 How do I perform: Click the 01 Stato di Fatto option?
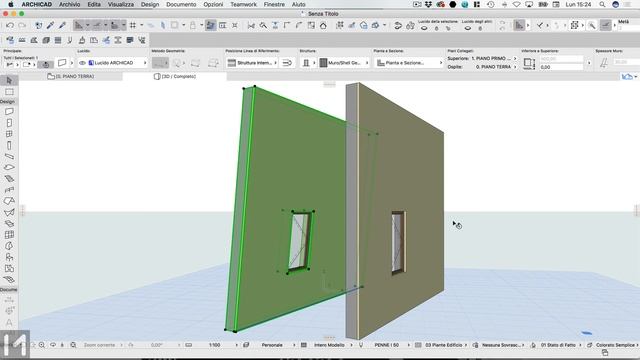[558, 345]
